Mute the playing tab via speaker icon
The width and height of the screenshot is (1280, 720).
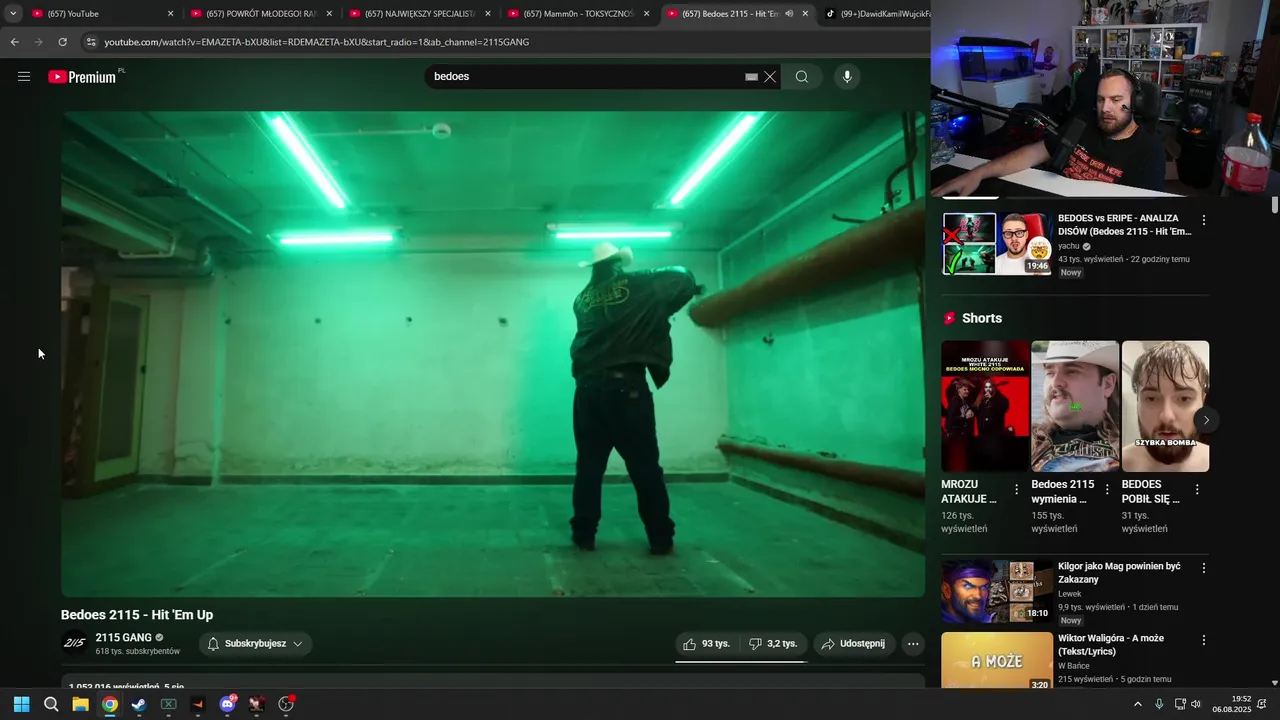click(789, 14)
